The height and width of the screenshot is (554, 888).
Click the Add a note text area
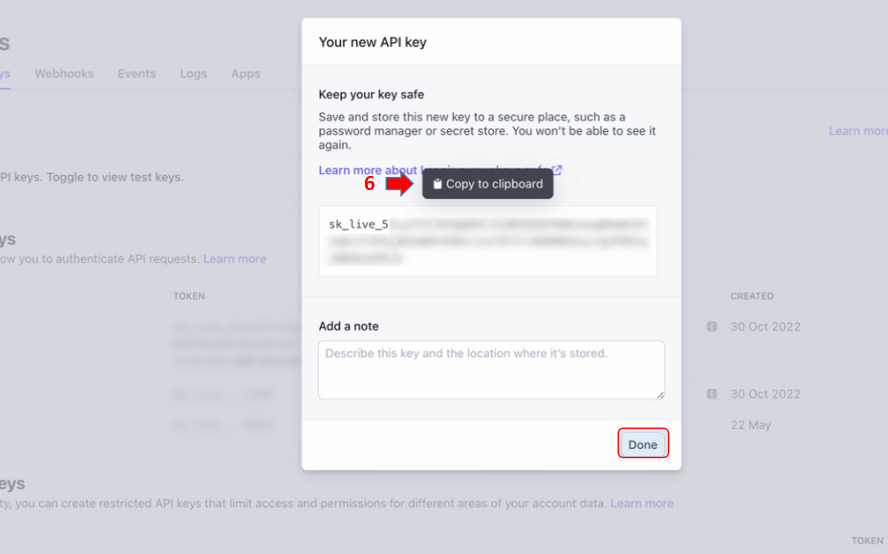pos(491,369)
